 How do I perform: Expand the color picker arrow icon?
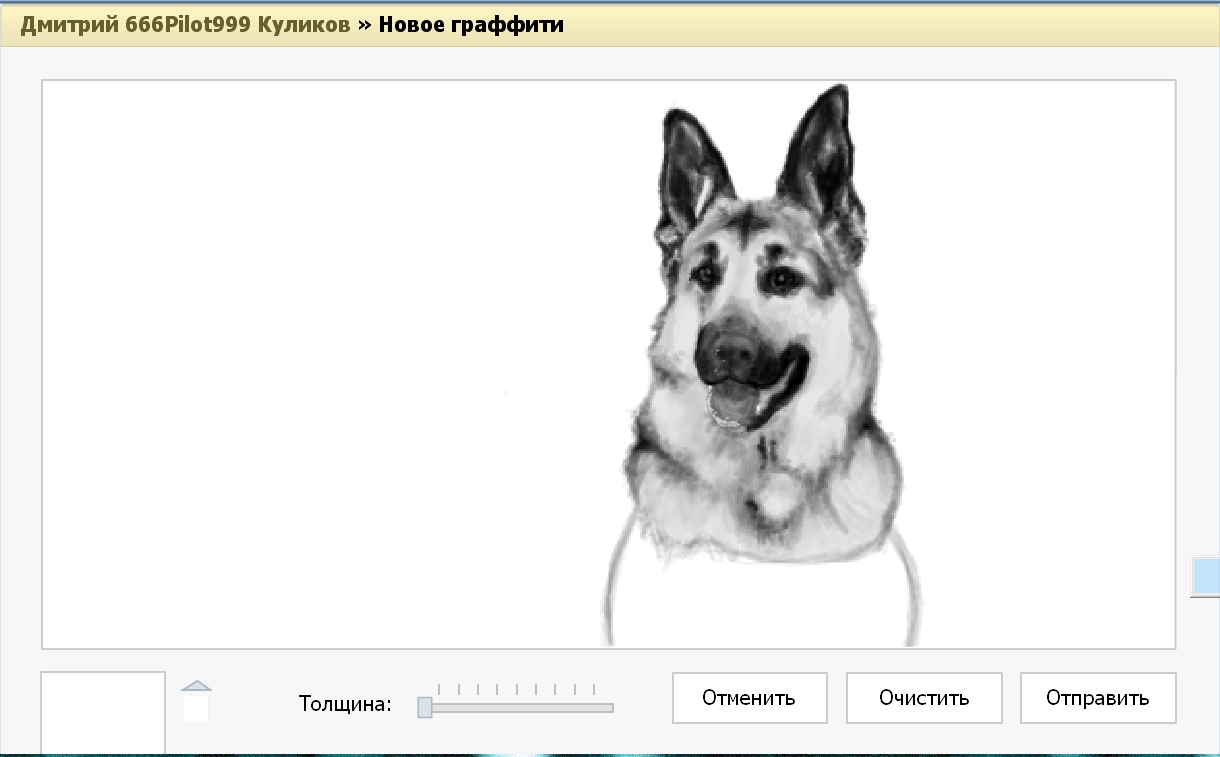pos(196,686)
